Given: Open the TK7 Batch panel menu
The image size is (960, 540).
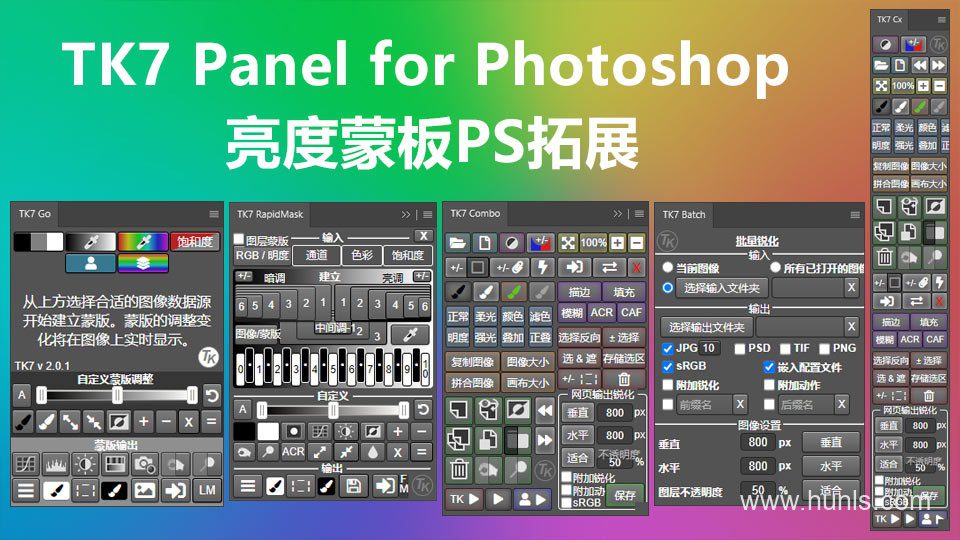Looking at the screenshot, I should point(855,215).
